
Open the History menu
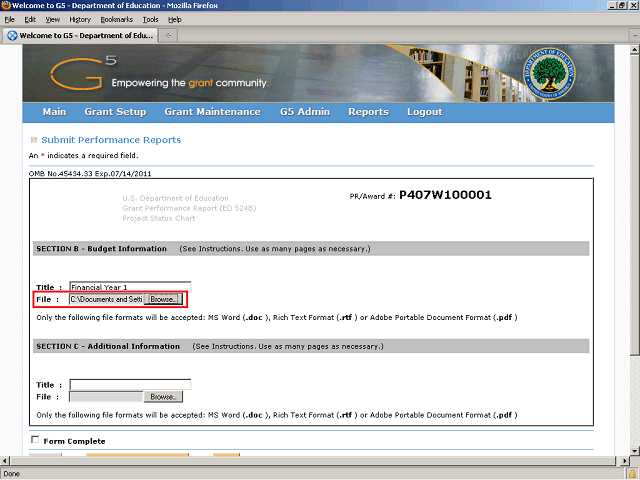(x=80, y=20)
